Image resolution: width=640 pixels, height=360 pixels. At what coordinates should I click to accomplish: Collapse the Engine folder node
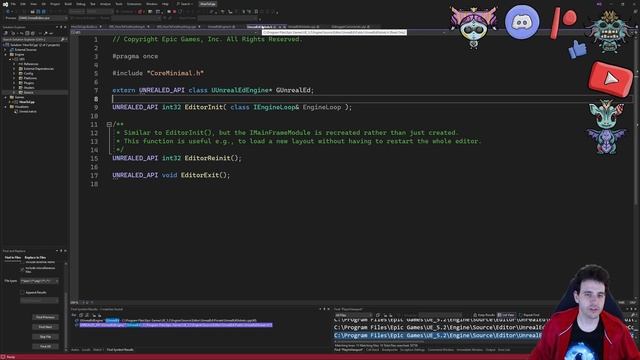pos(5,54)
